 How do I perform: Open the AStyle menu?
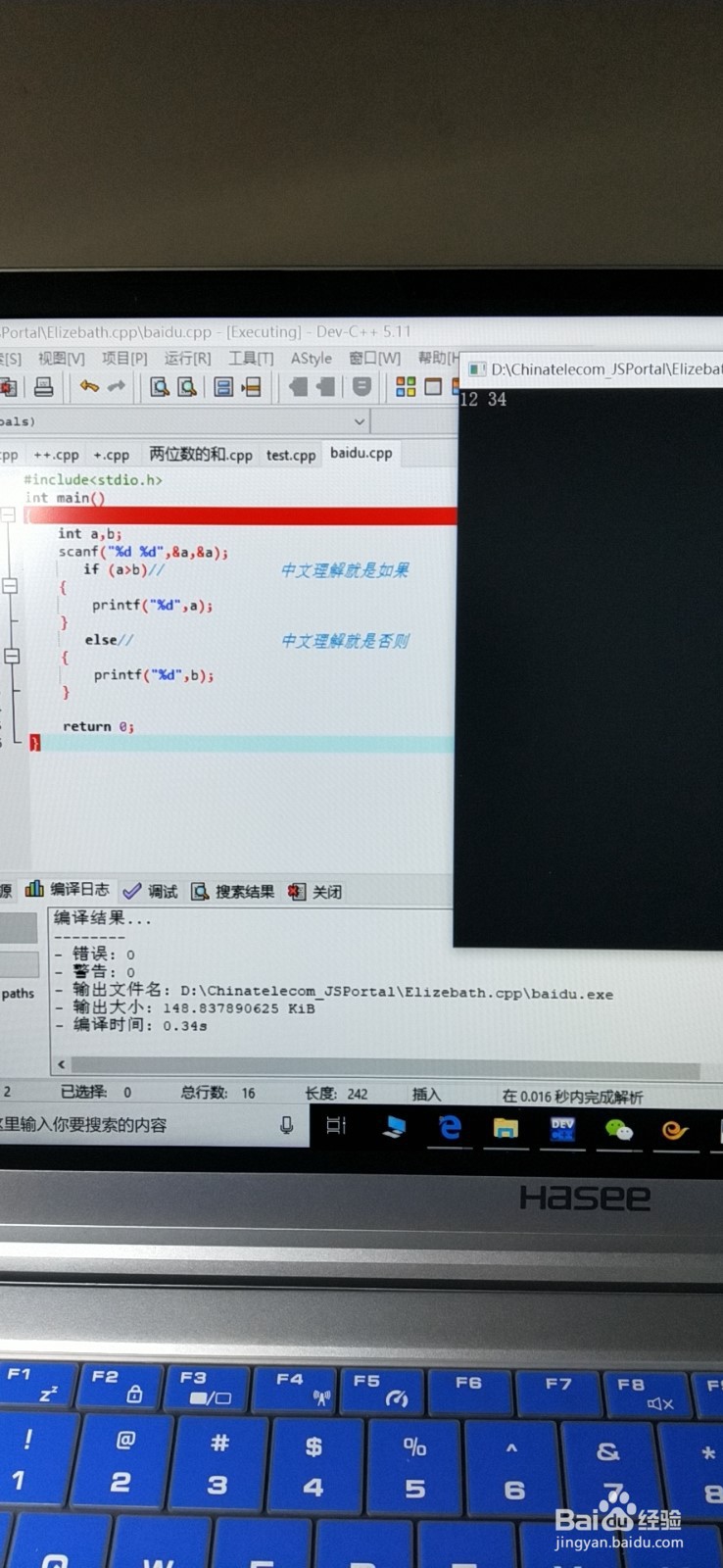tap(311, 359)
